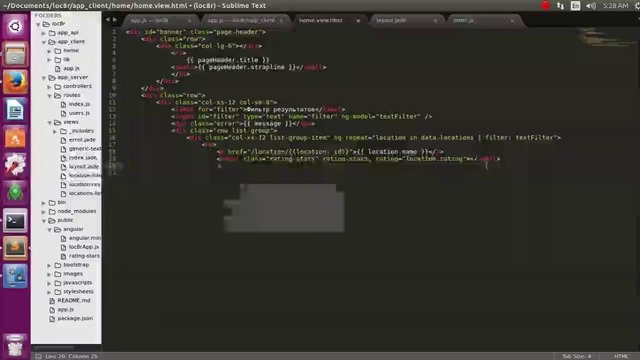
Task: Expand the images folder
Action: pos(50,274)
